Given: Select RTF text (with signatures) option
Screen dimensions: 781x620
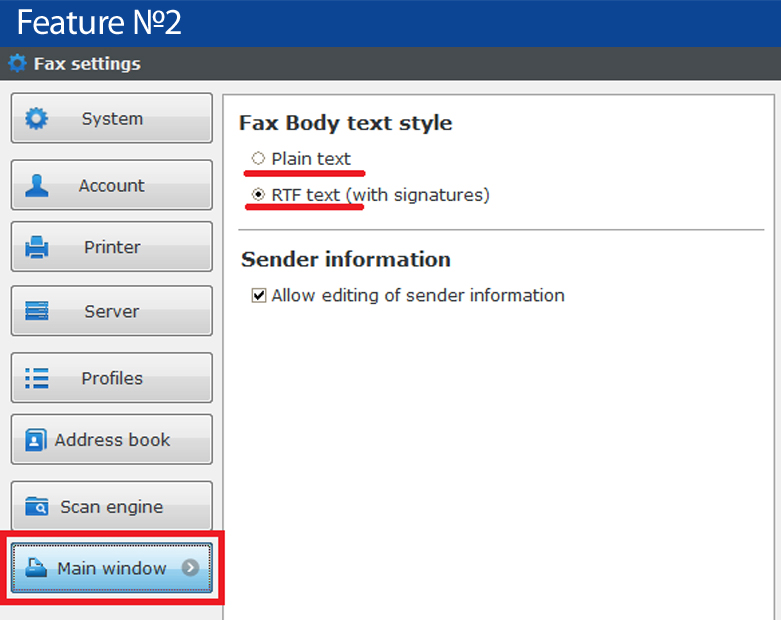Looking at the screenshot, I should coord(258,194).
